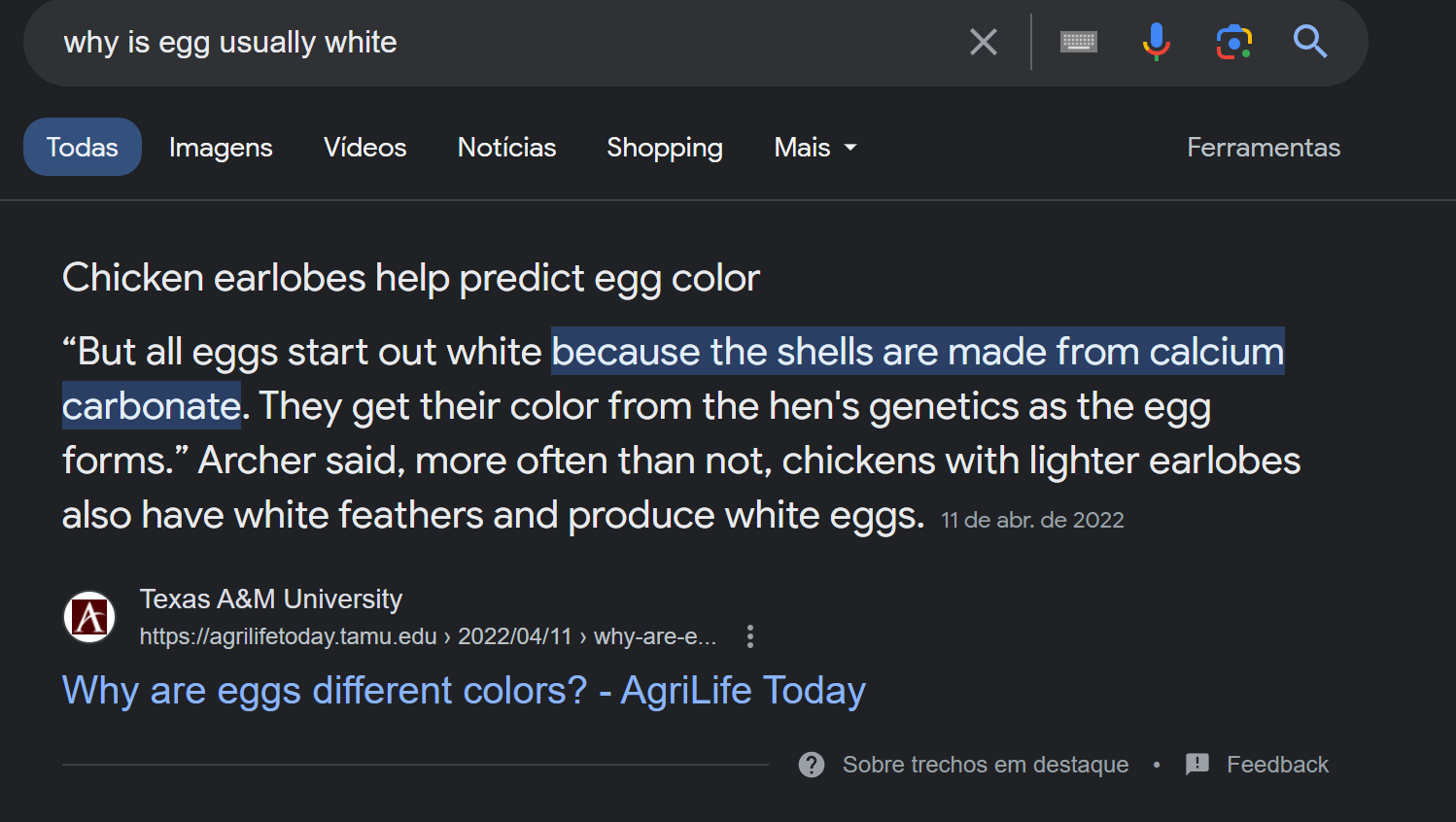Screen dimensions: 1456x822
Task: Switch to Imagens tab
Action: tap(221, 148)
